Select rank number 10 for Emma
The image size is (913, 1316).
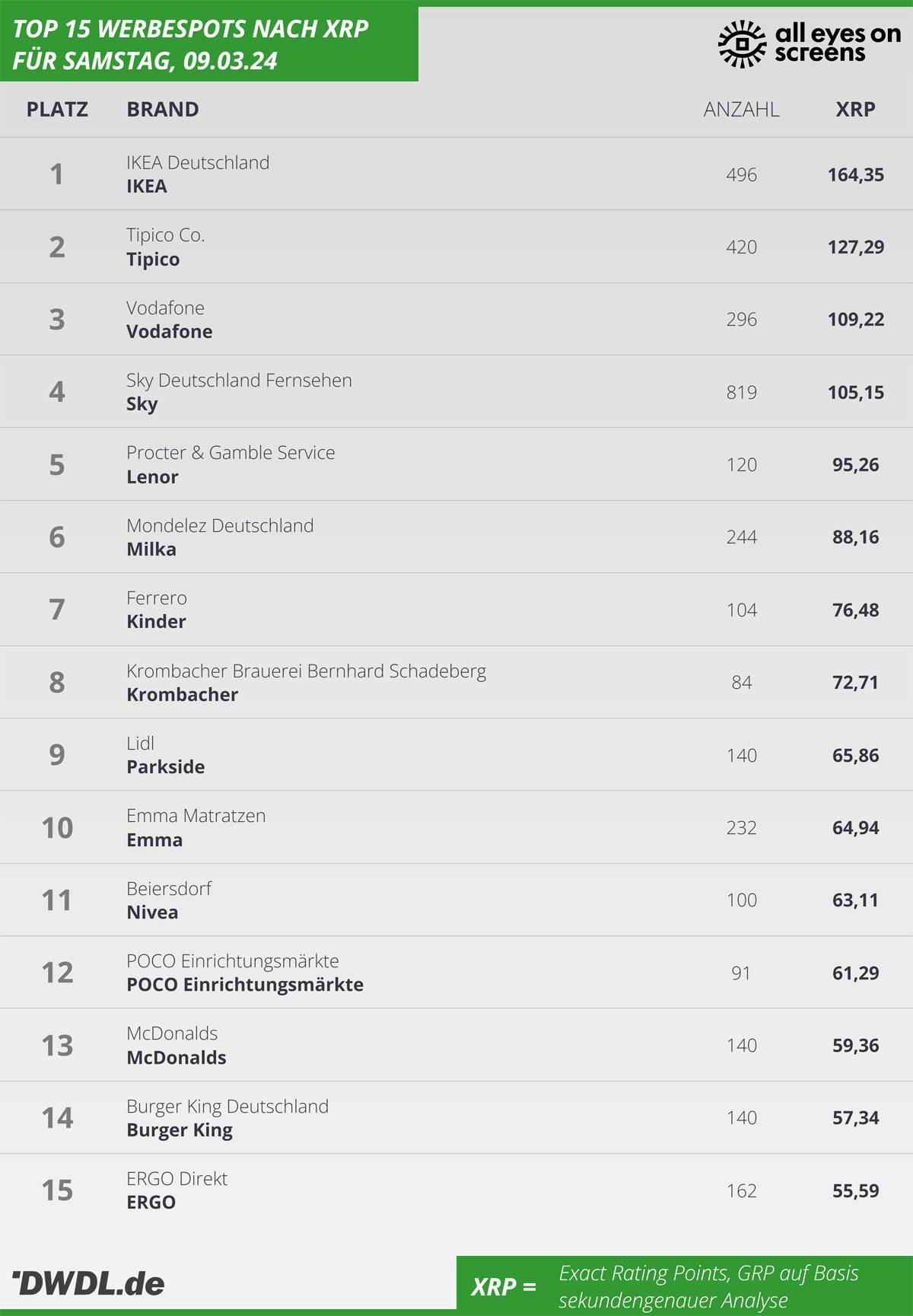click(57, 827)
